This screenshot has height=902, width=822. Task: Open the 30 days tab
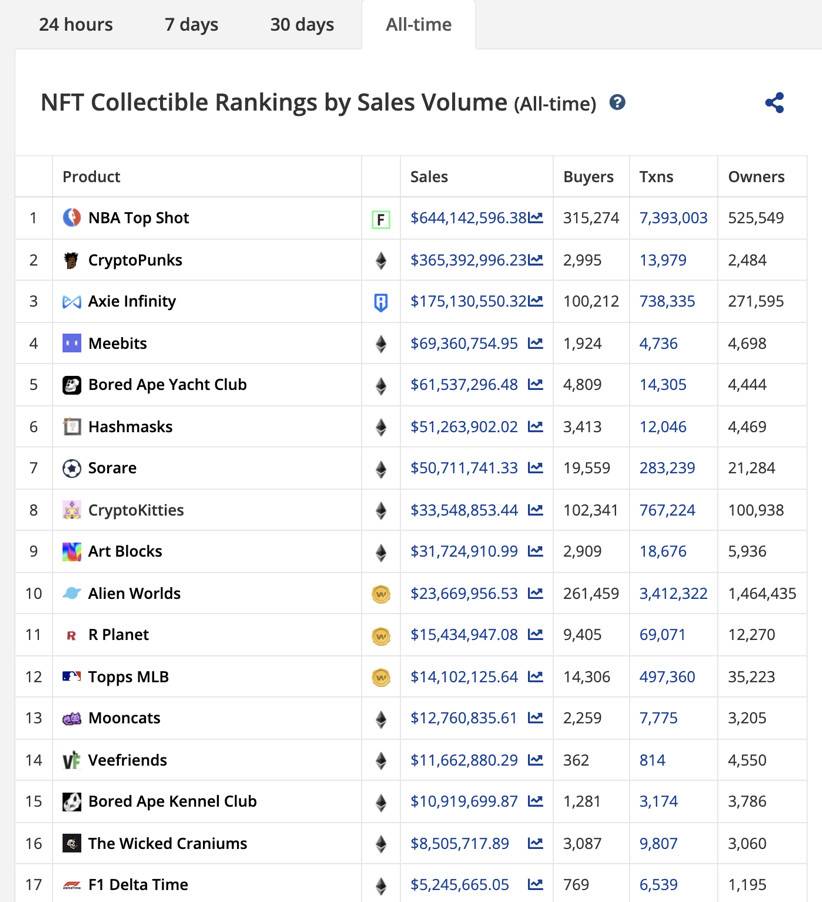[302, 24]
